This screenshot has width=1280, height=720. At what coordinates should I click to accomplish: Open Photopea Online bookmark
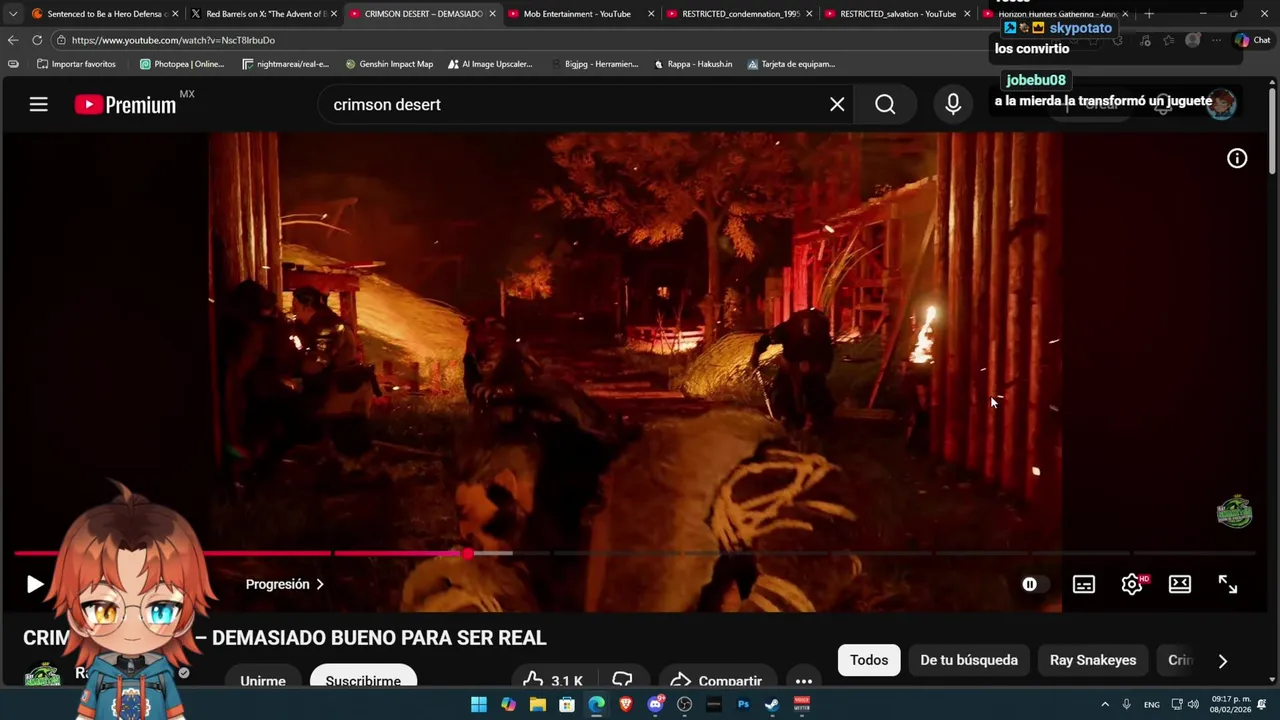(182, 64)
